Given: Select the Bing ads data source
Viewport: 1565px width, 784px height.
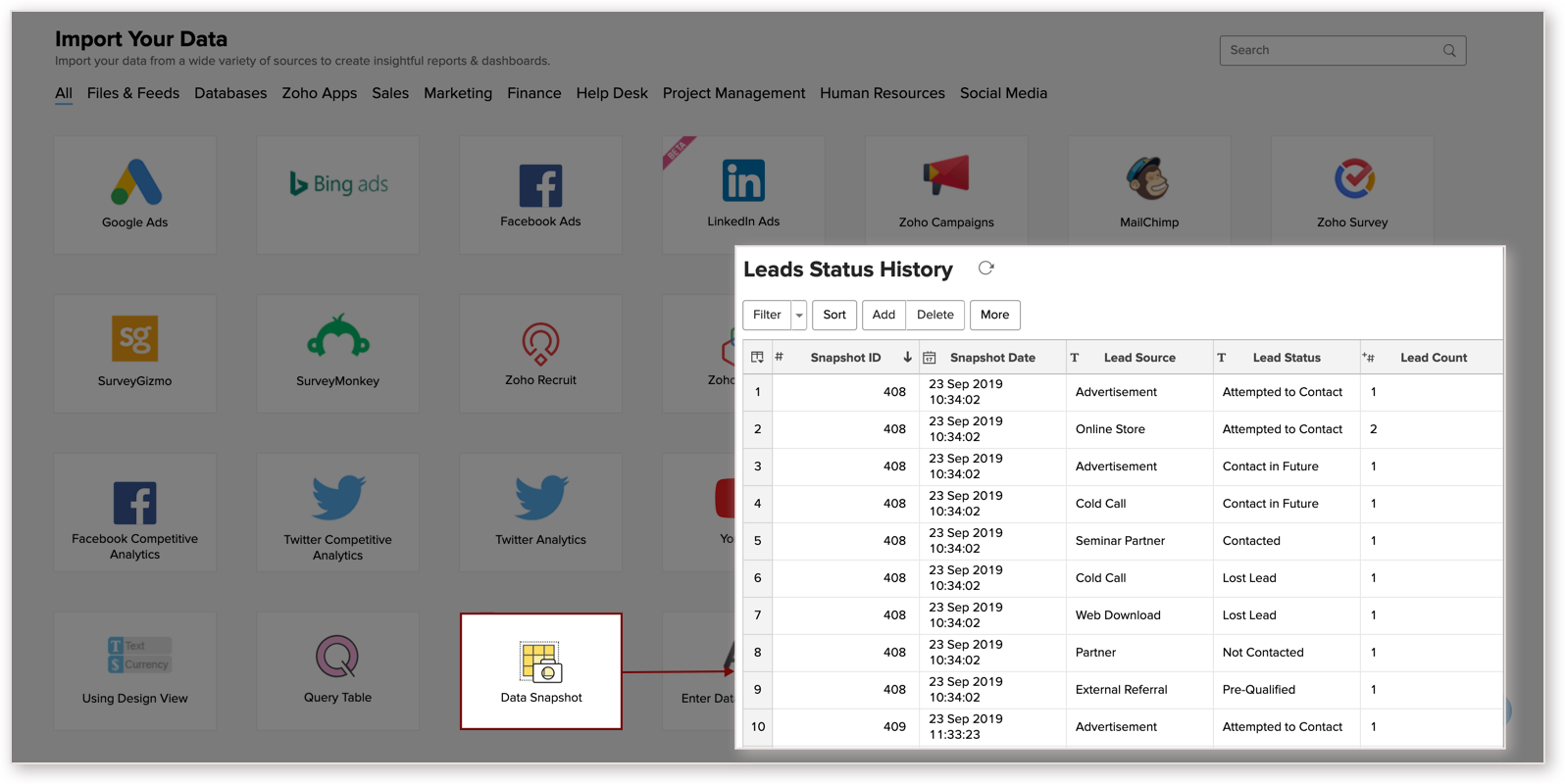Looking at the screenshot, I should [338, 195].
